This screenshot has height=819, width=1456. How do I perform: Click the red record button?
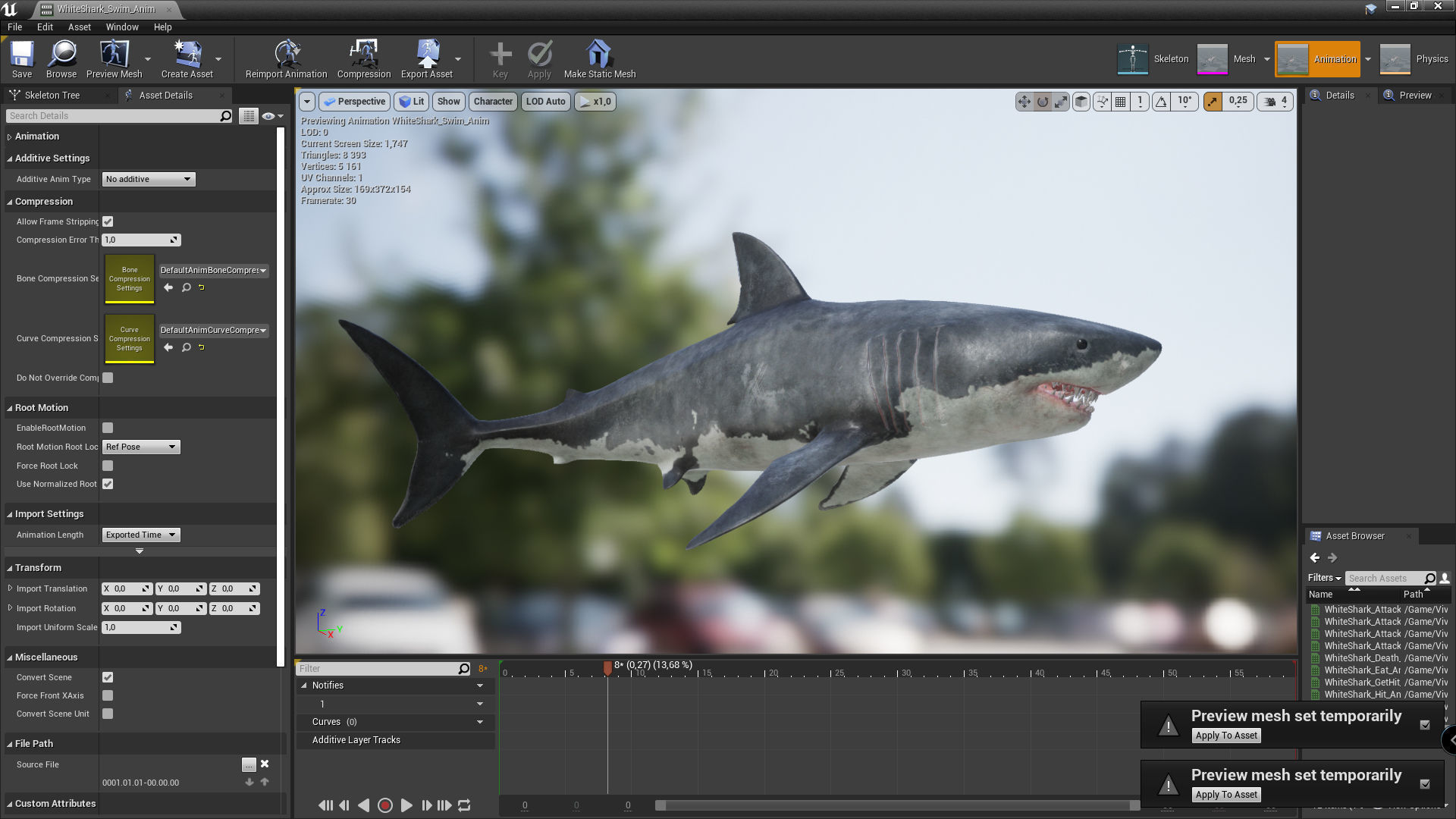[x=385, y=805]
